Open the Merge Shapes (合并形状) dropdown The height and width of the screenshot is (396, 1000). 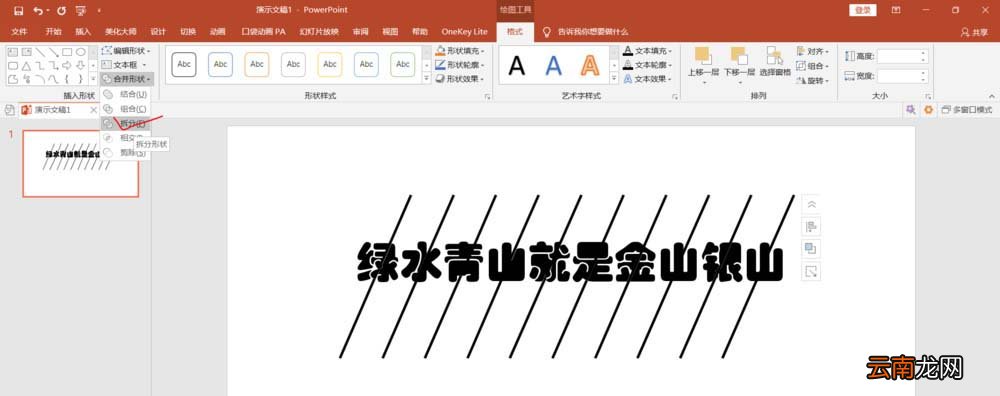(x=127, y=79)
